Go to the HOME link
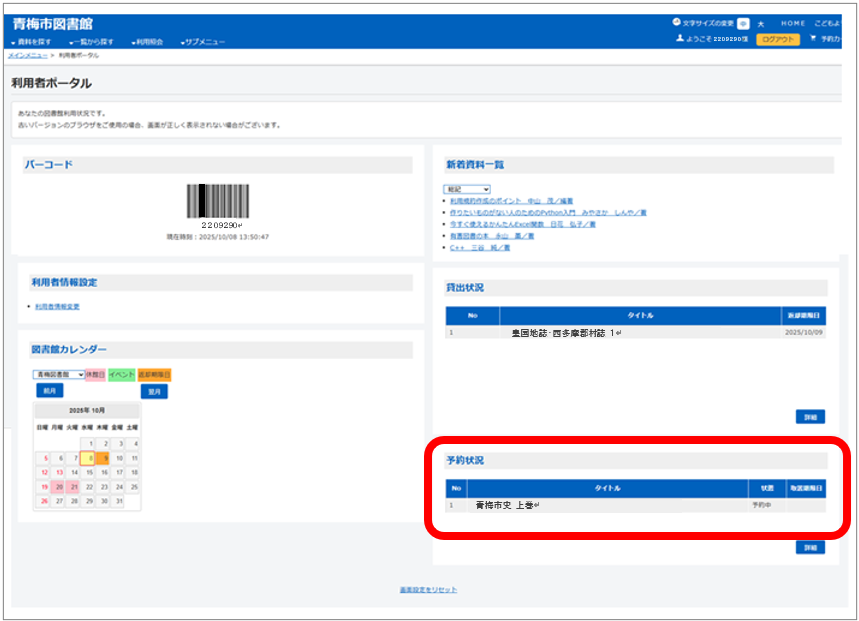 tap(793, 23)
